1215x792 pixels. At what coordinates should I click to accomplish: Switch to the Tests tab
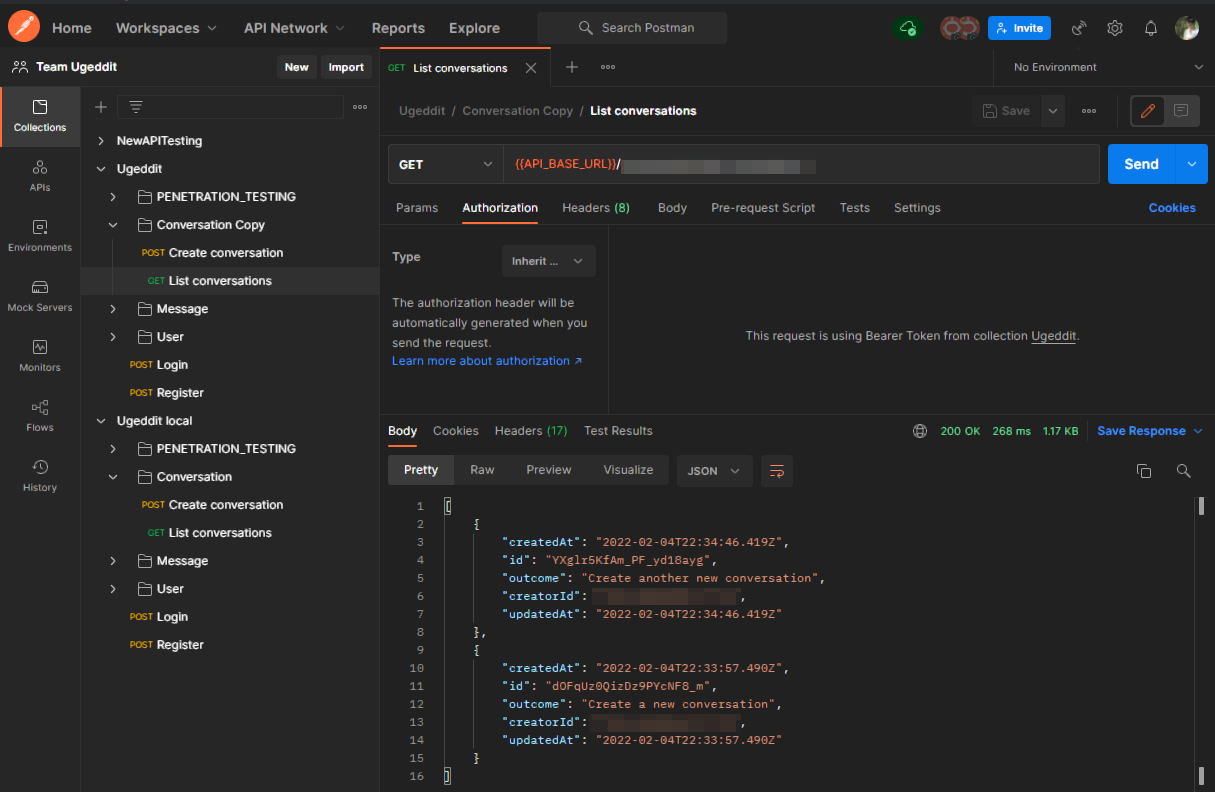854,208
